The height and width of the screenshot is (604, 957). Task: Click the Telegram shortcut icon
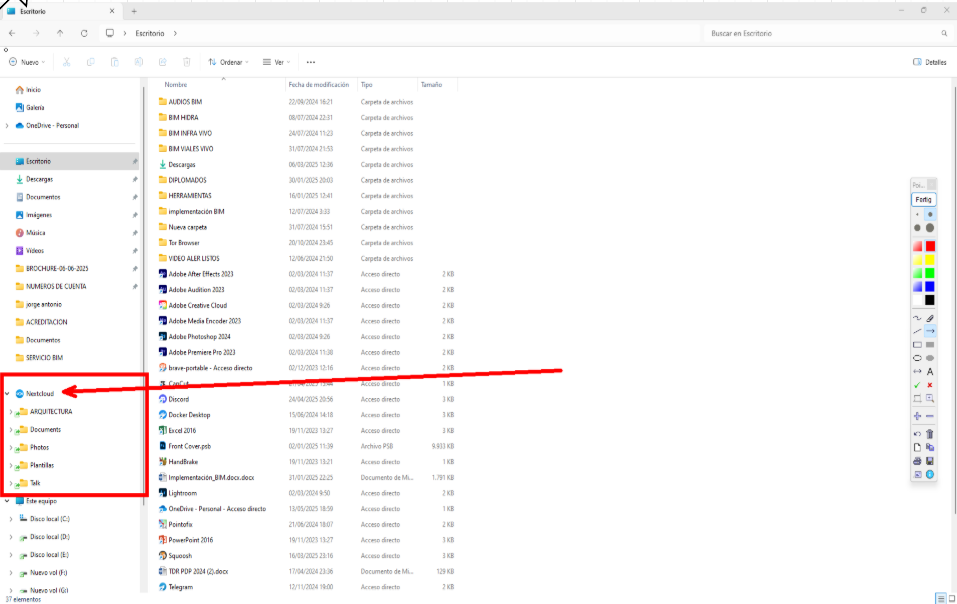(163, 587)
